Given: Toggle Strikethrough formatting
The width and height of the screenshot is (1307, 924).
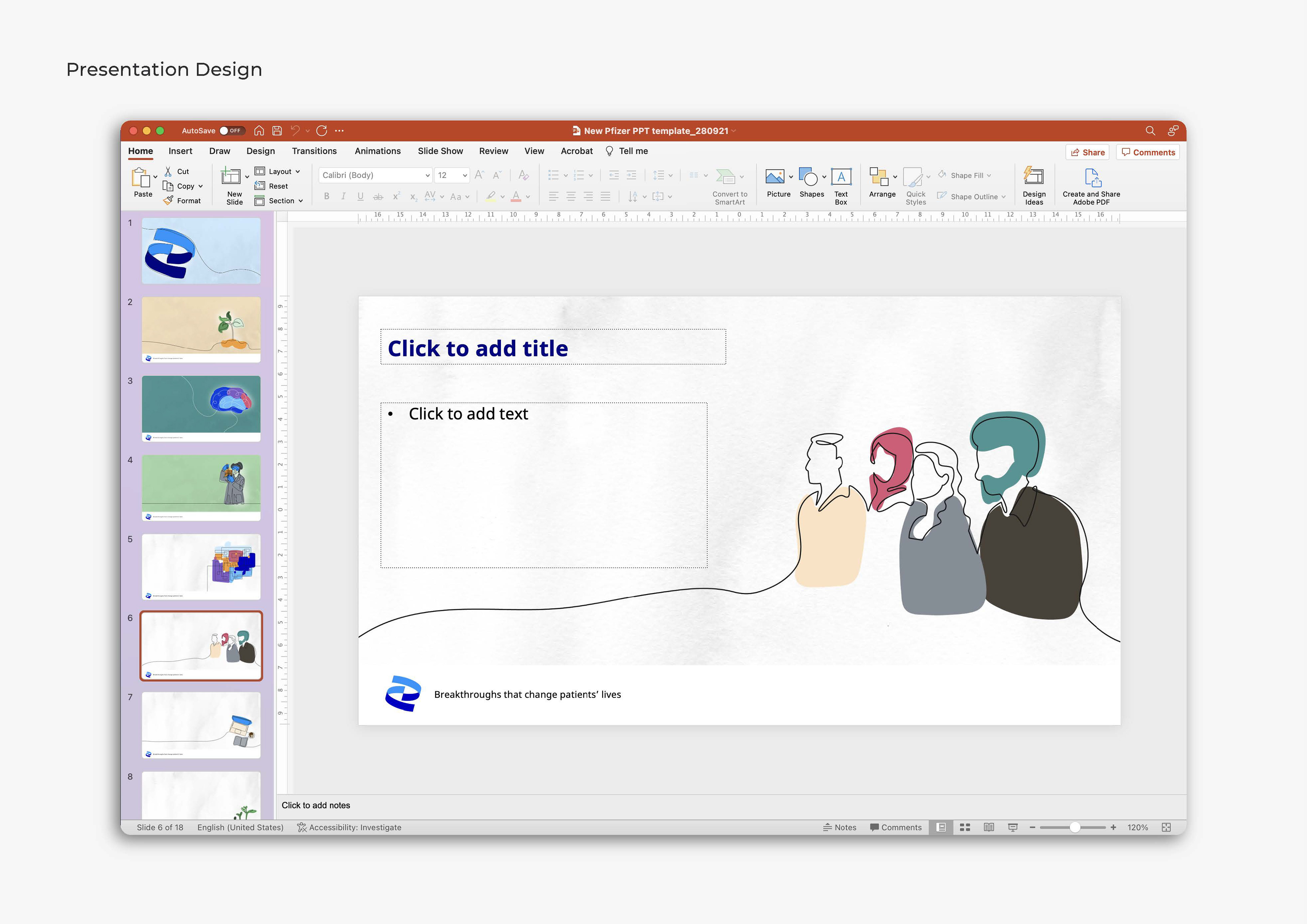Looking at the screenshot, I should coord(378,196).
